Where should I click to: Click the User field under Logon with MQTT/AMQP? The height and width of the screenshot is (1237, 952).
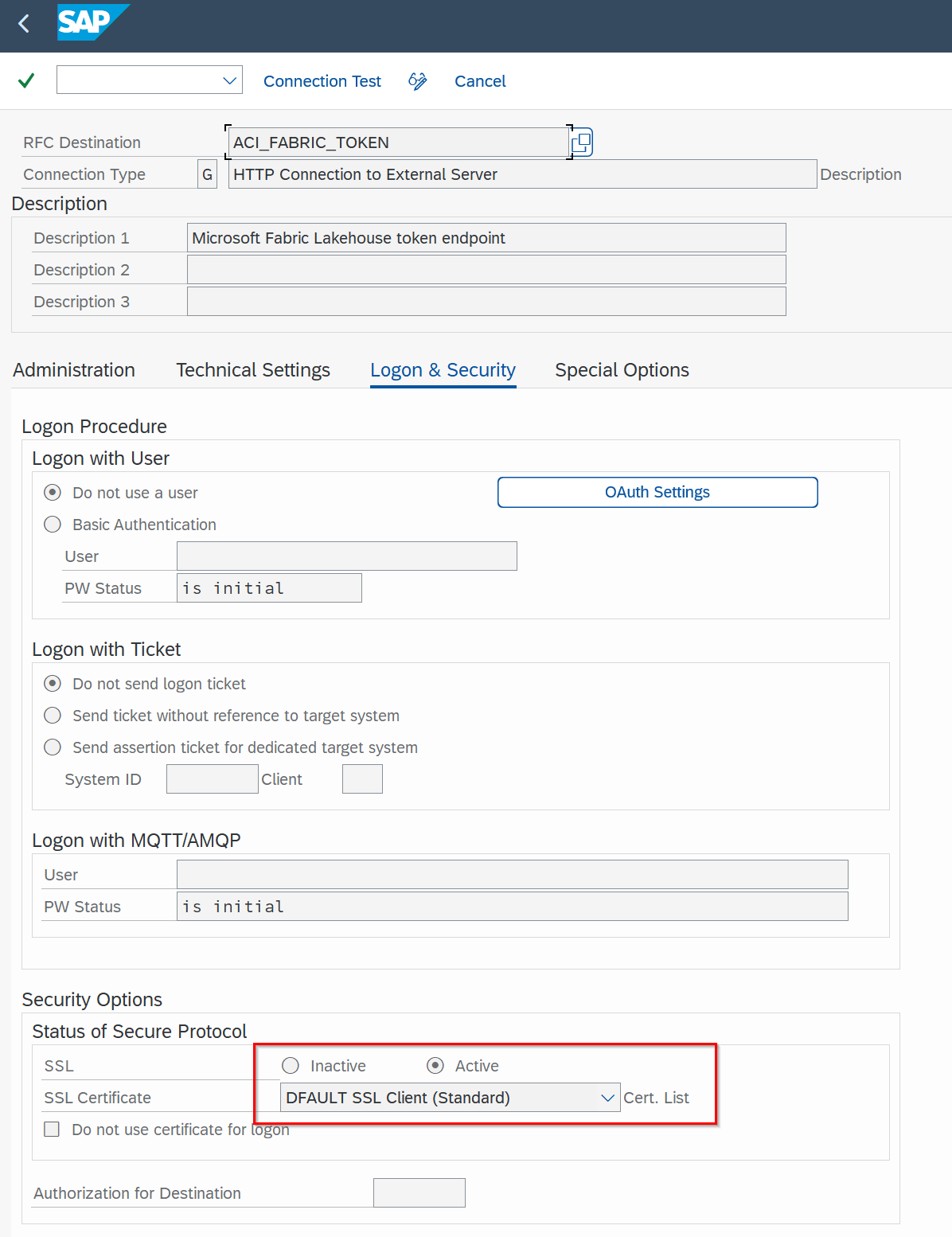tap(513, 875)
